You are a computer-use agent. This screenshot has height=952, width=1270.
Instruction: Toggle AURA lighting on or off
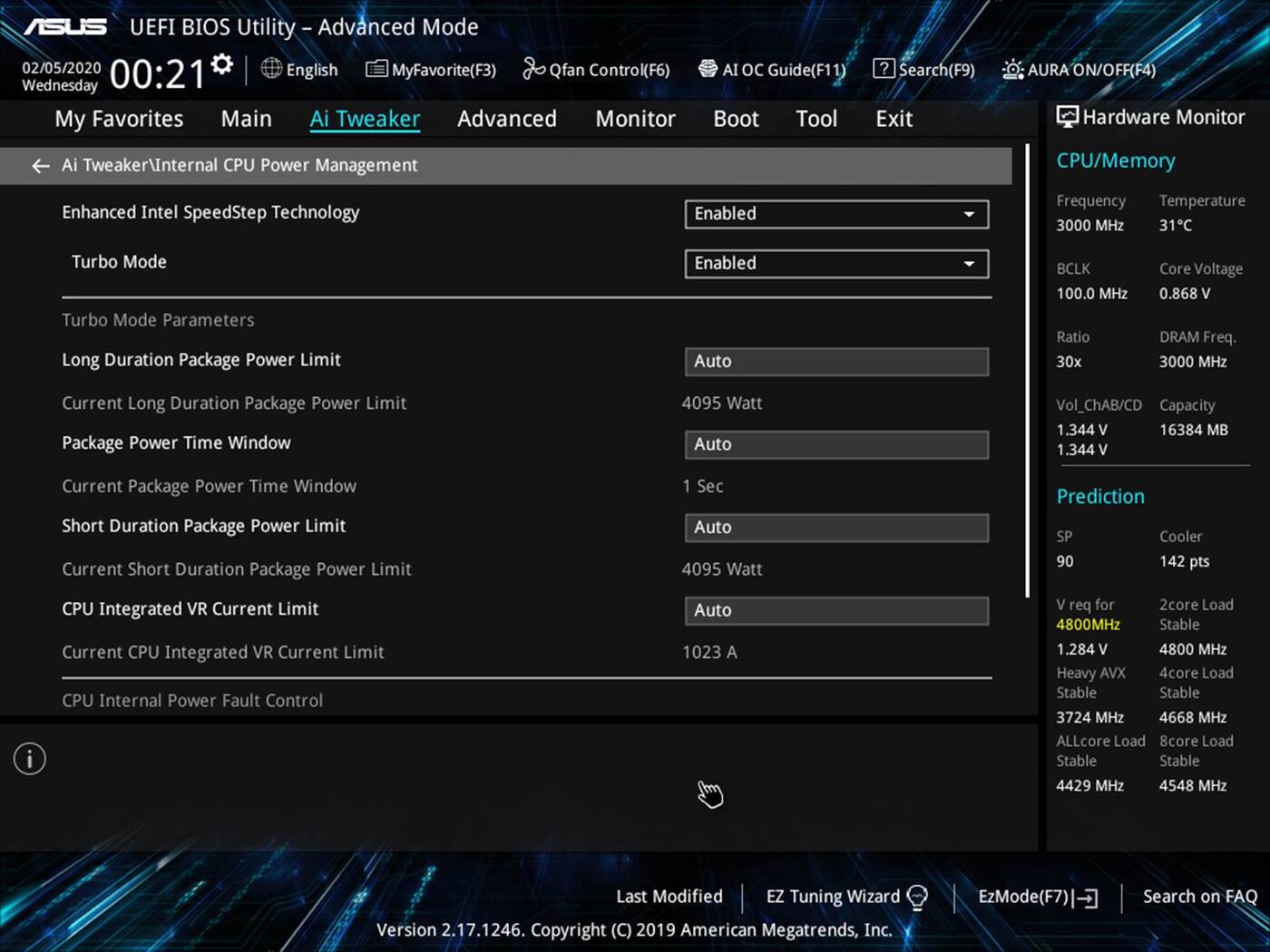[1079, 69]
